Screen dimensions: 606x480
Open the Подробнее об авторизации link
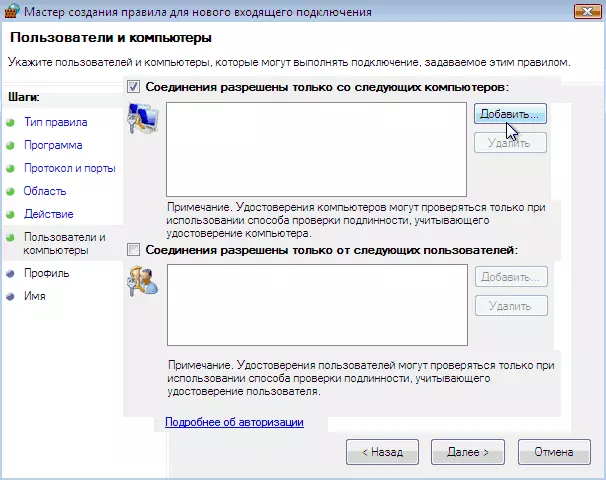[x=234, y=422]
